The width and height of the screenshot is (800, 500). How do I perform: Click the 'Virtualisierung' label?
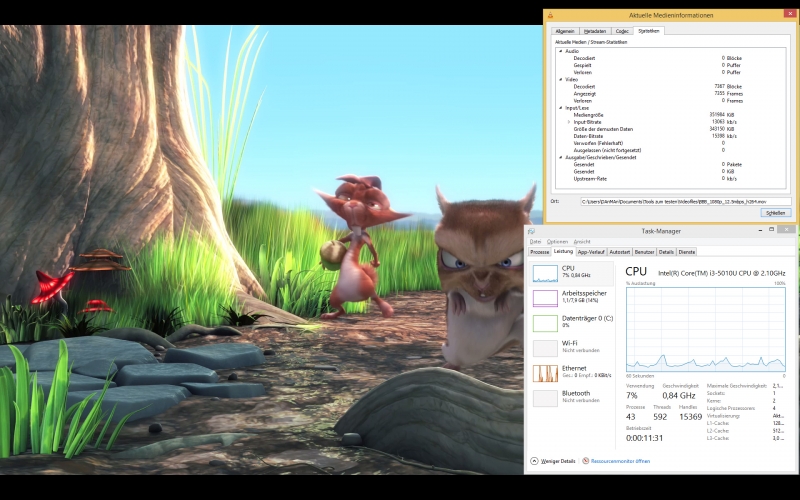[723, 416]
